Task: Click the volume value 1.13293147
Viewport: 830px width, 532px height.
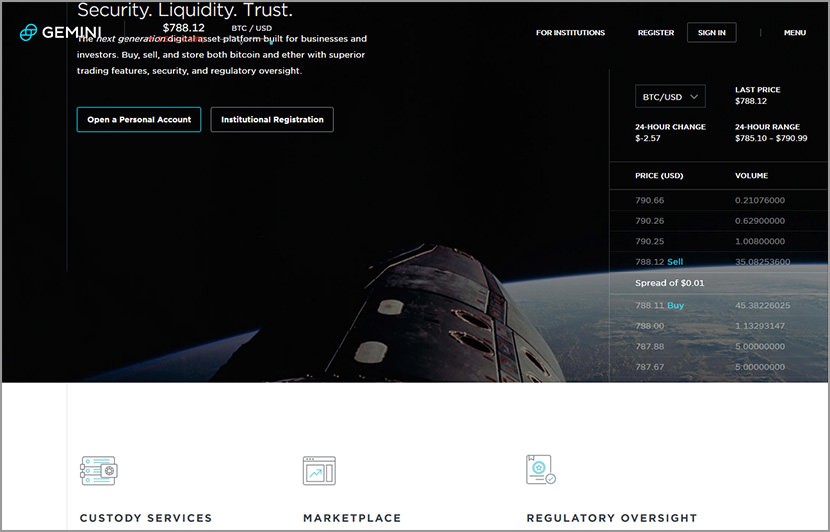Action: 760,326
